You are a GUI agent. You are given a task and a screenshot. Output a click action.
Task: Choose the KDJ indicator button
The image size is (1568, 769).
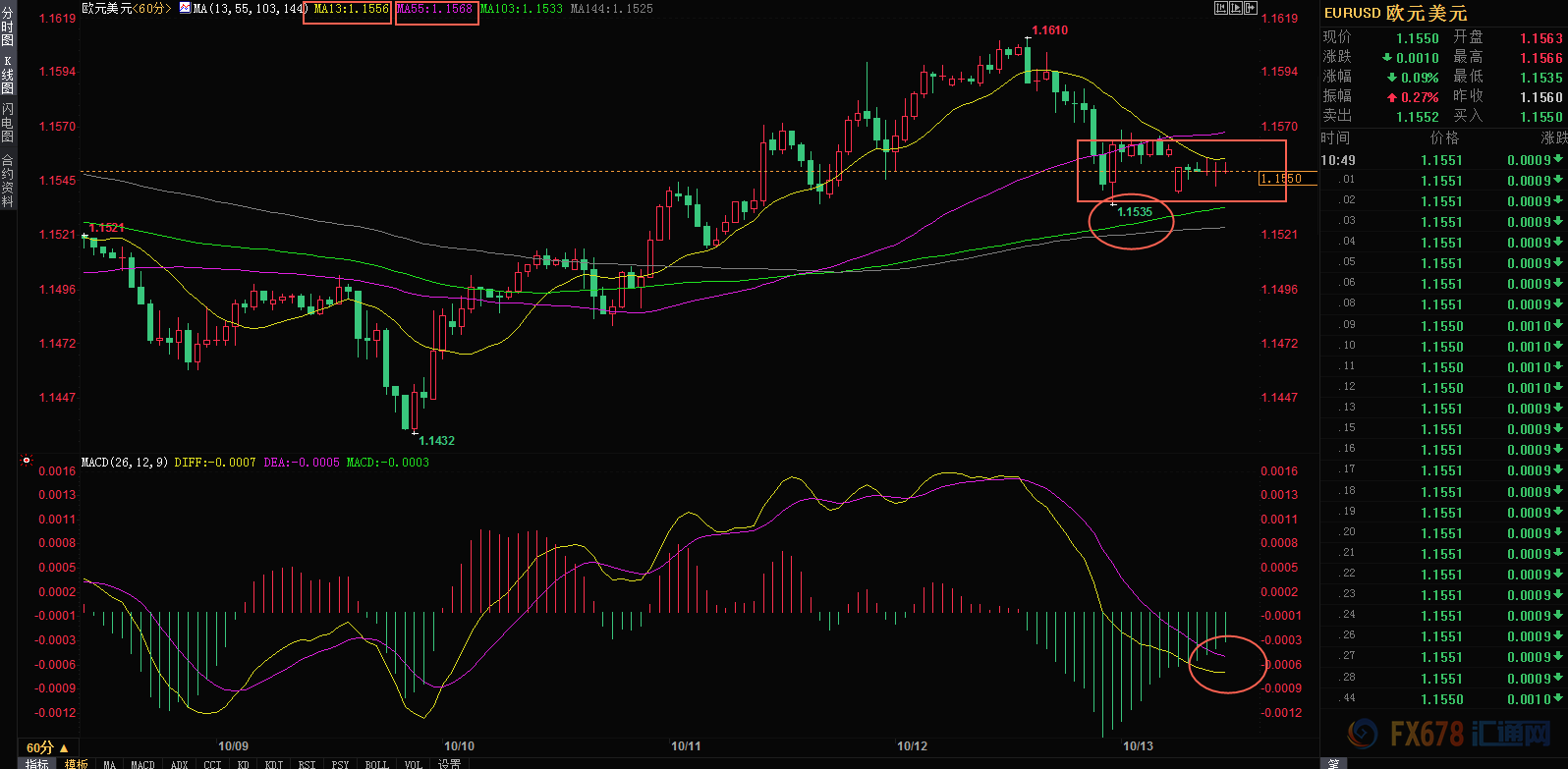[x=274, y=763]
